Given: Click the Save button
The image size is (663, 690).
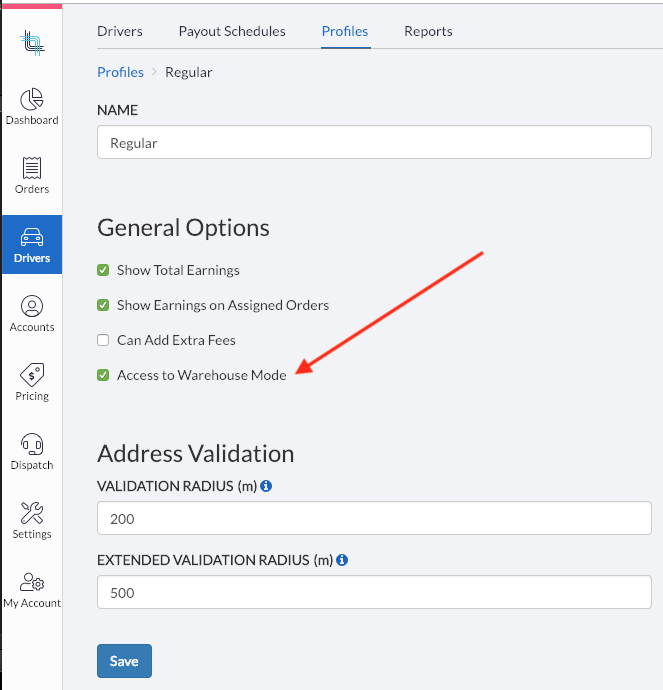Looking at the screenshot, I should tap(125, 661).
